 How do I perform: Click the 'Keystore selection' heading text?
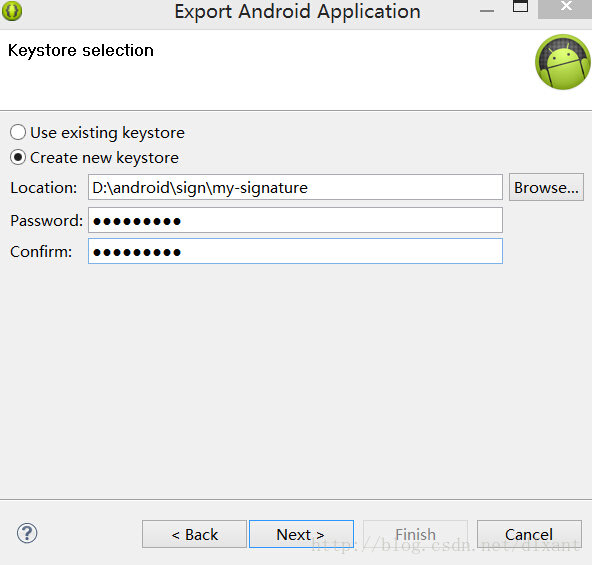81,51
